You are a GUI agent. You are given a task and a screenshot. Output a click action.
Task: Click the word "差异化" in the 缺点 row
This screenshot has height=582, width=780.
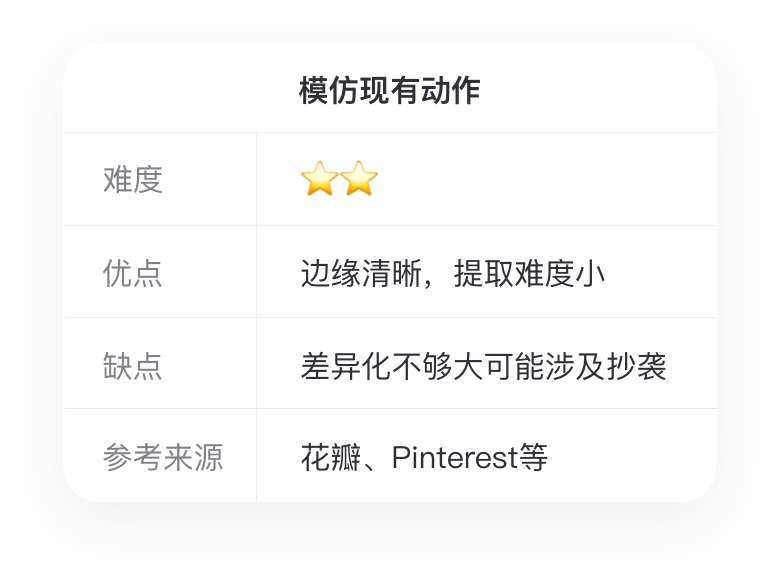coord(345,365)
